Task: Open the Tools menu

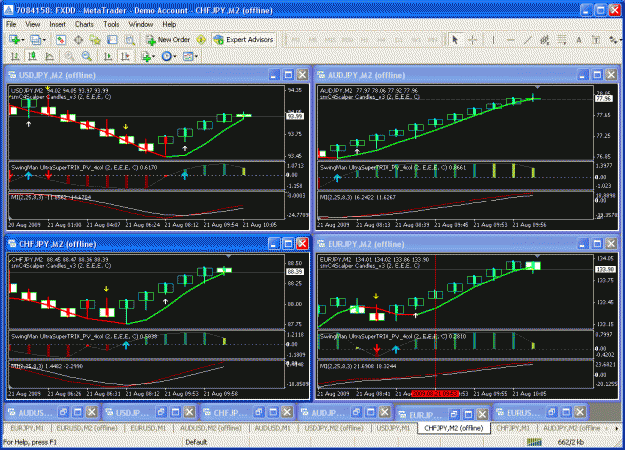Action: coord(111,24)
